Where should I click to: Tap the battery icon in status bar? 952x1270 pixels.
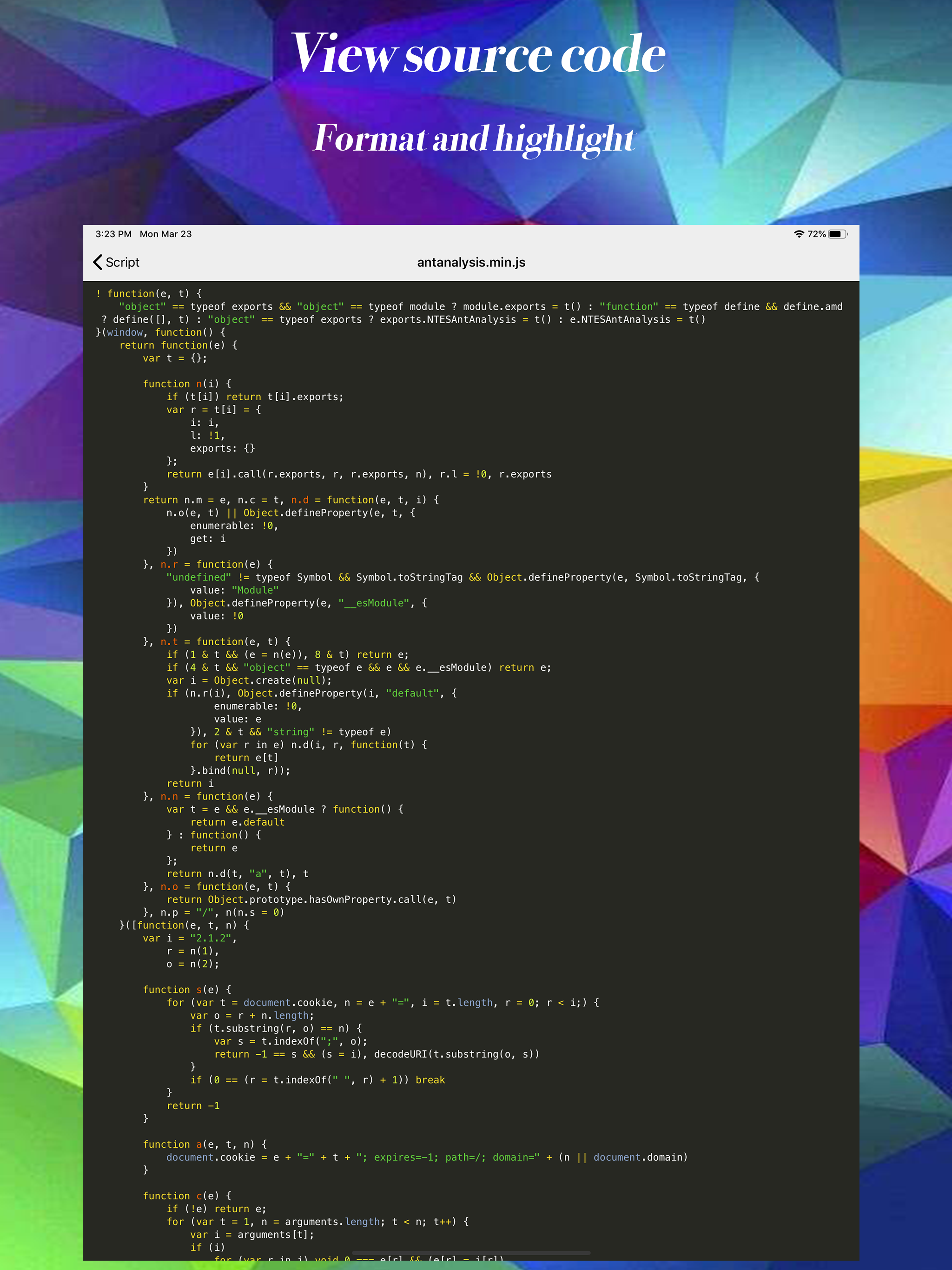837,234
